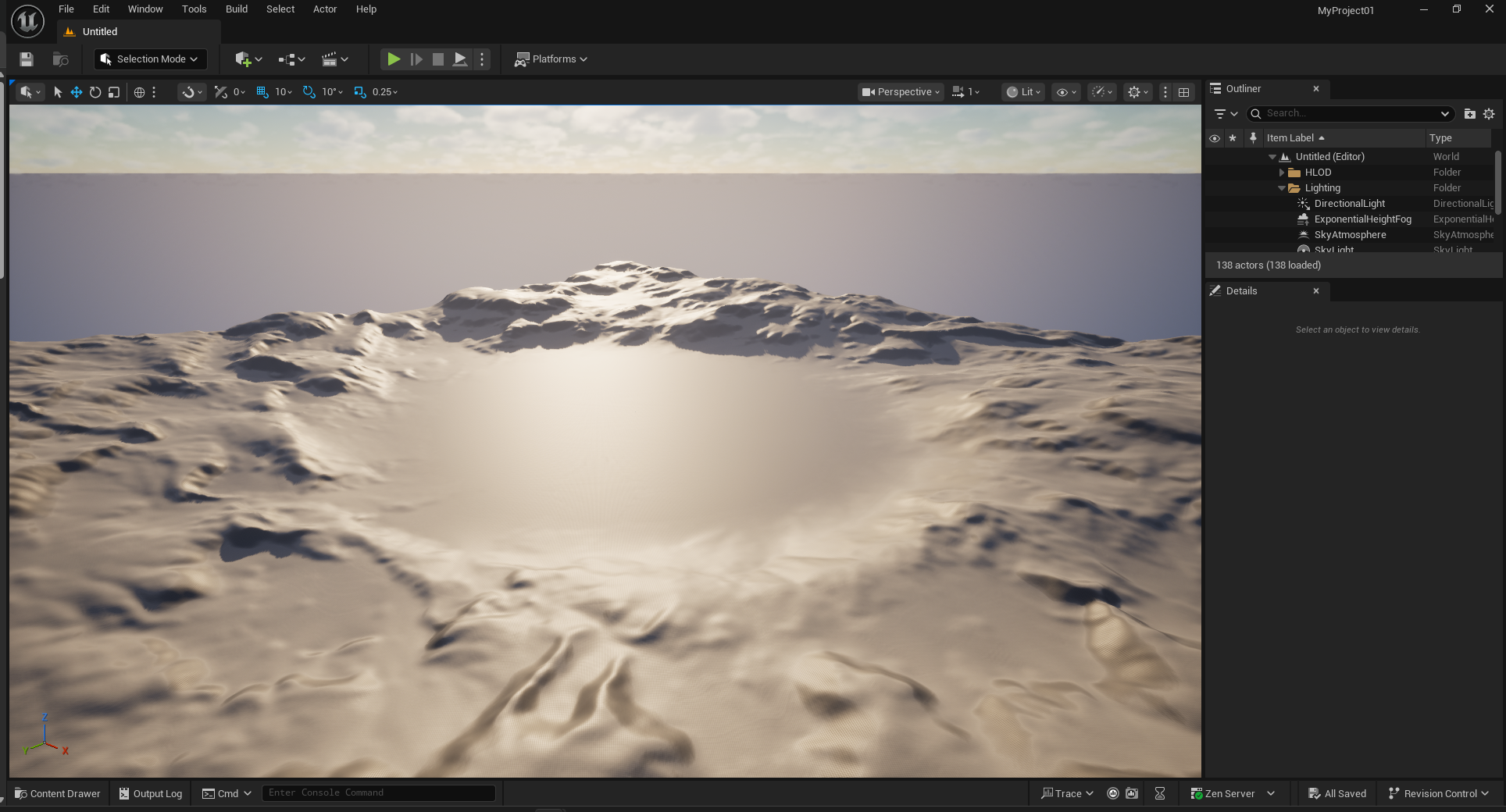Open the grid snap size 10 dropdown

pos(284,92)
